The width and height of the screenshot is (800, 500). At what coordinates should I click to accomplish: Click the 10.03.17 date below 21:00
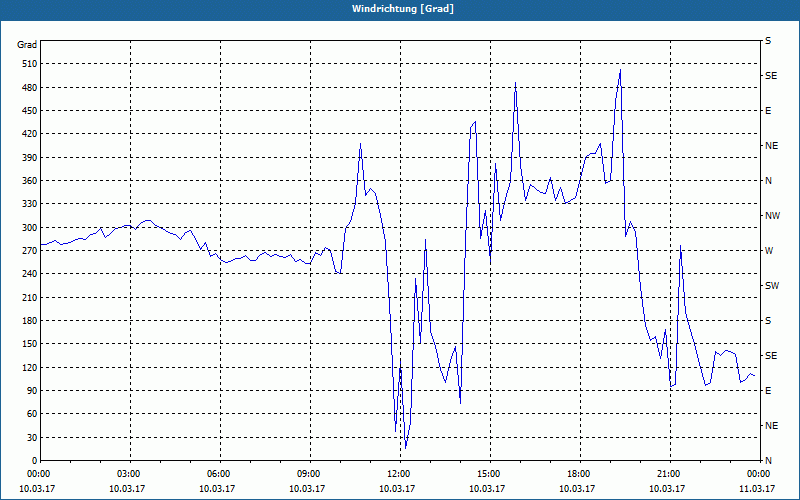(x=666, y=488)
